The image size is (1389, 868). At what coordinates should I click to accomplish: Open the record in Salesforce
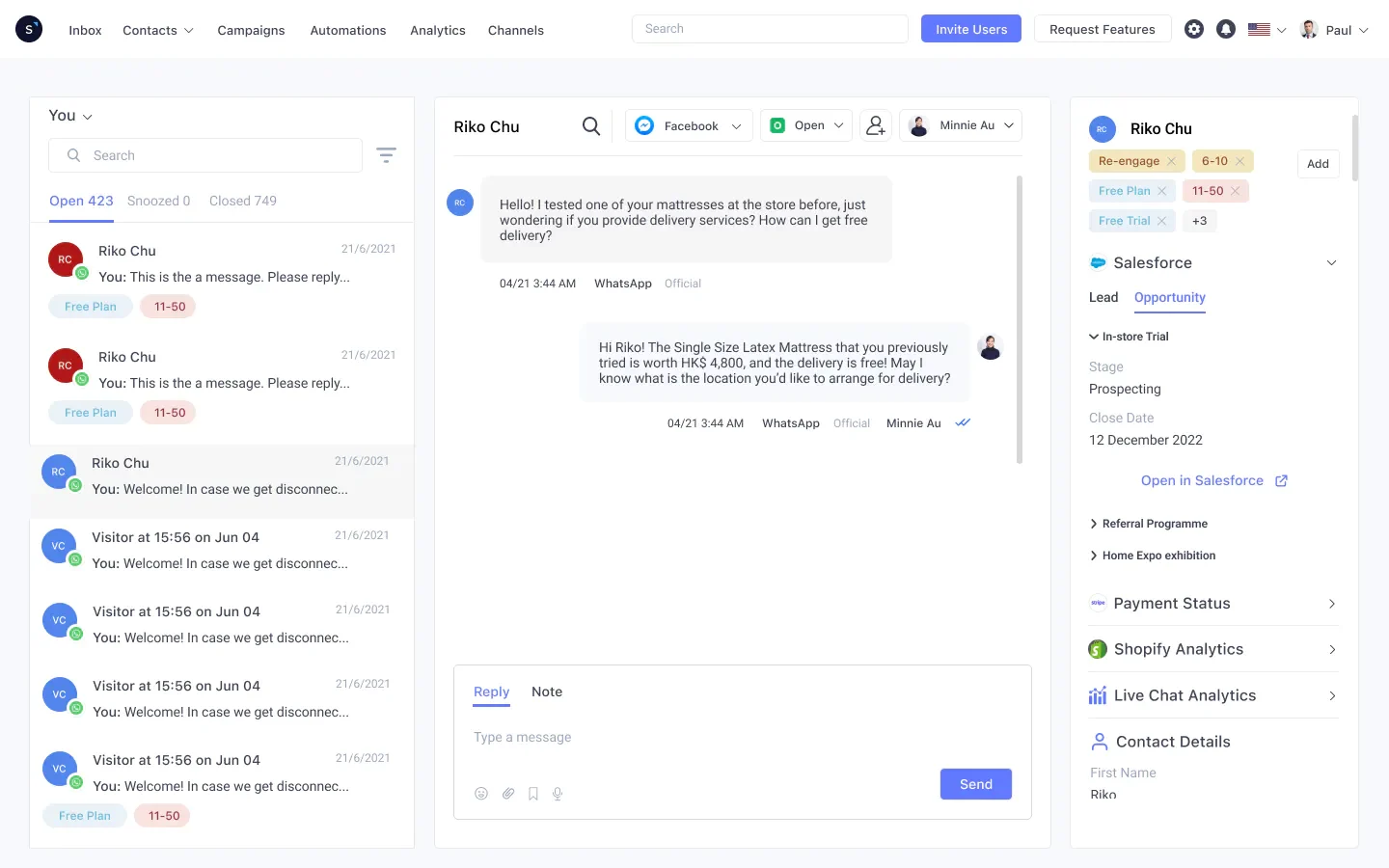(x=1202, y=480)
